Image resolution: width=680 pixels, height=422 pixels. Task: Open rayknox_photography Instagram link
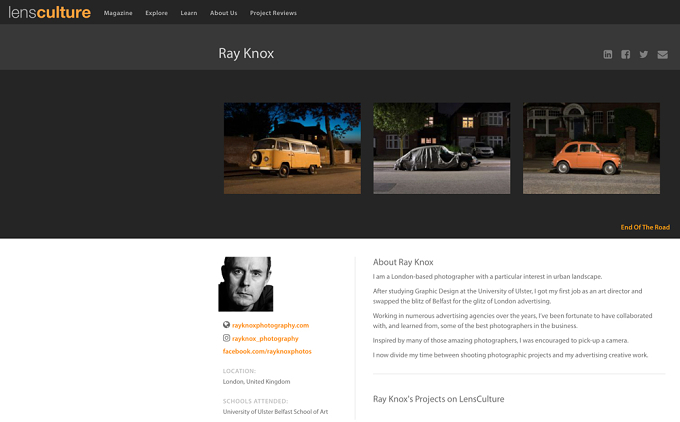(x=265, y=339)
